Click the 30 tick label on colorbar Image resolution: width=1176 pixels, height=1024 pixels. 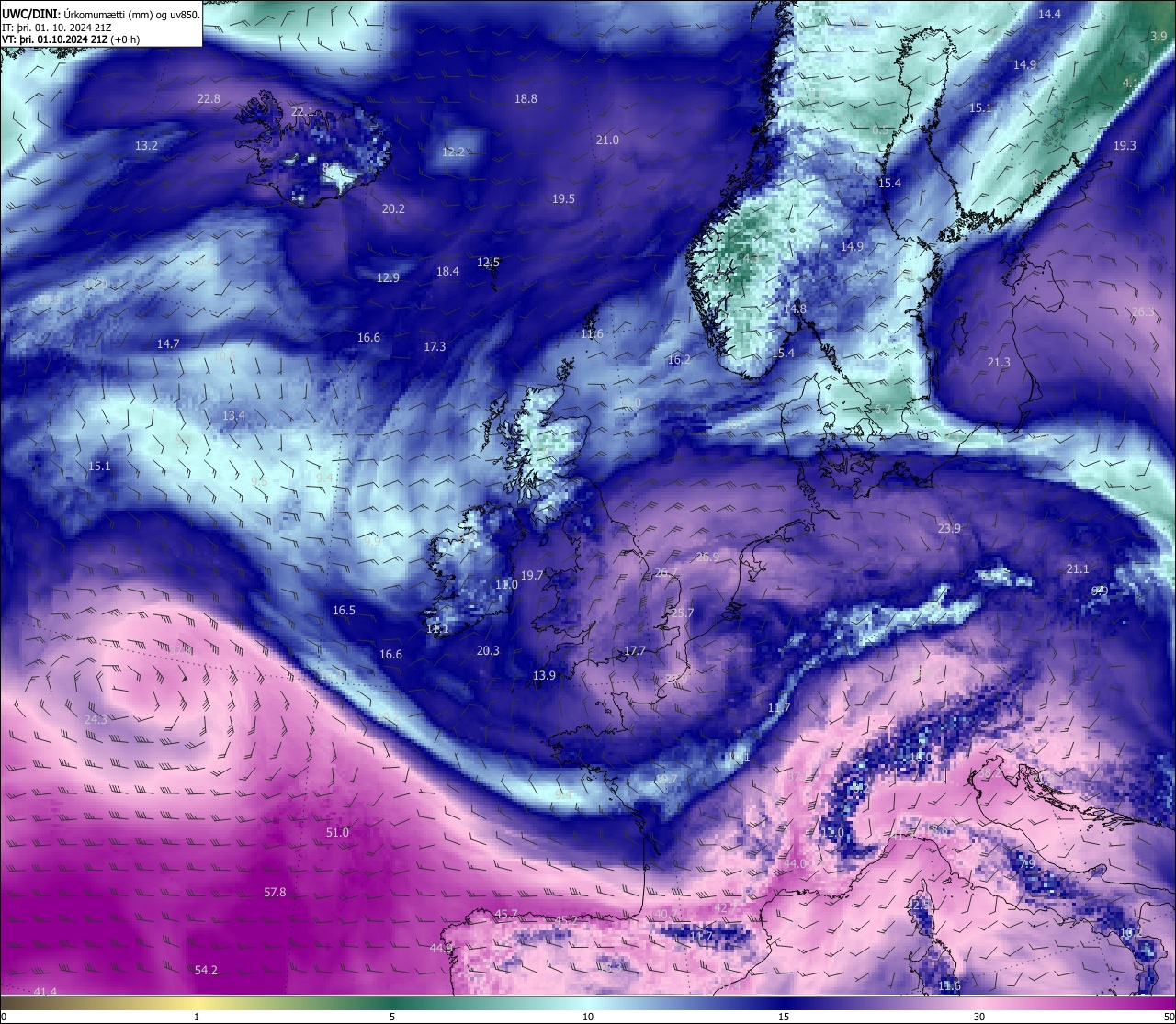pos(979,1017)
